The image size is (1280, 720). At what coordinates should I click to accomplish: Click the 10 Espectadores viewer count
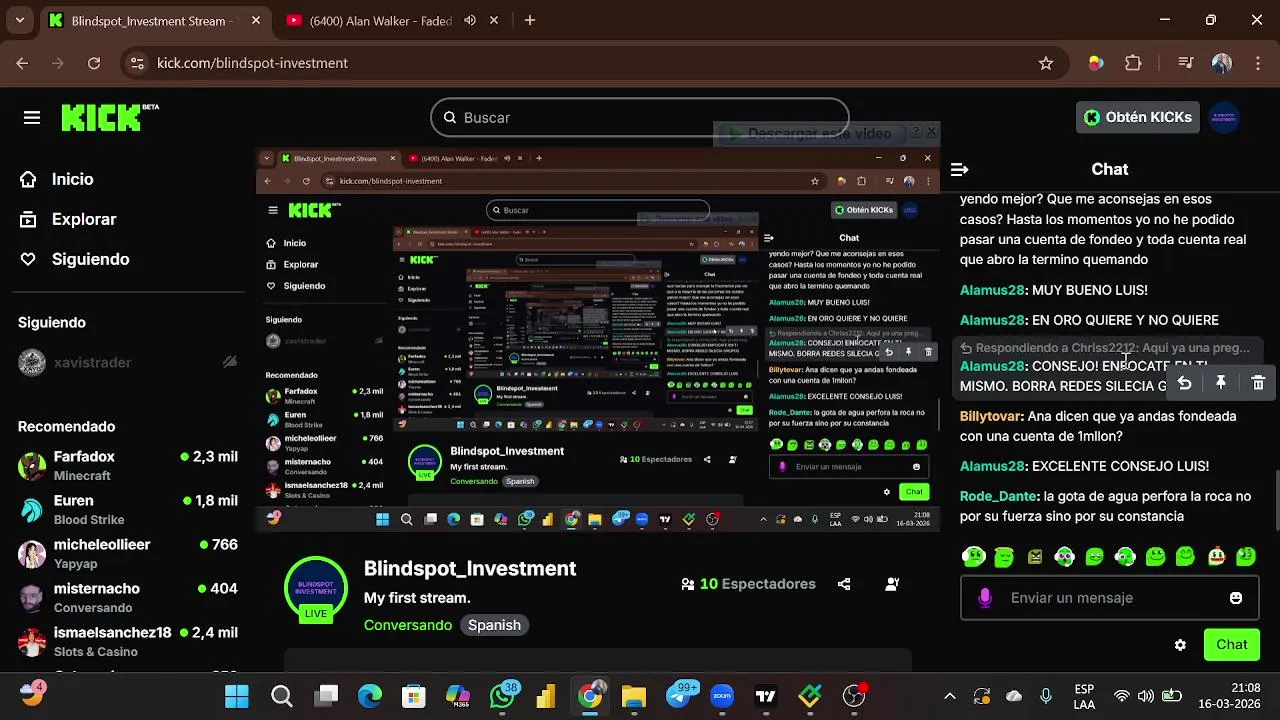[748, 584]
